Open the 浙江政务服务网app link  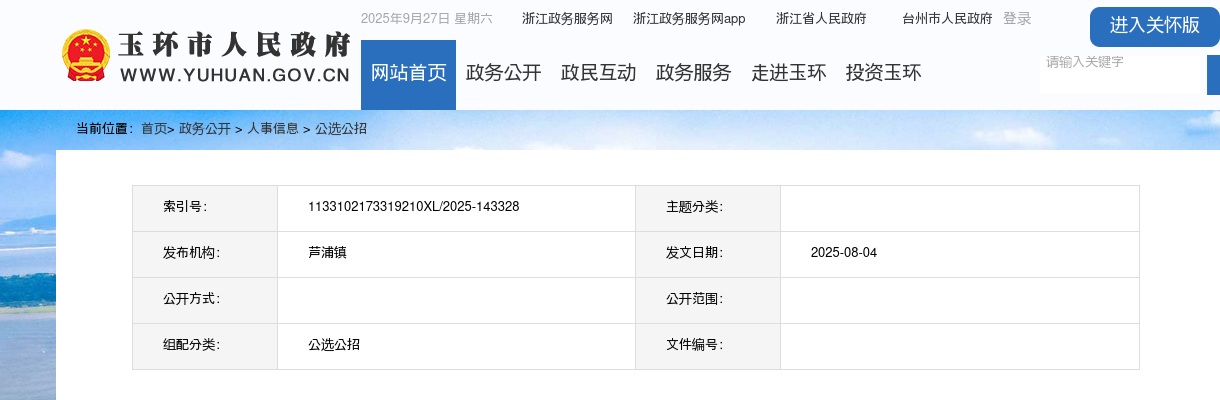coord(689,19)
